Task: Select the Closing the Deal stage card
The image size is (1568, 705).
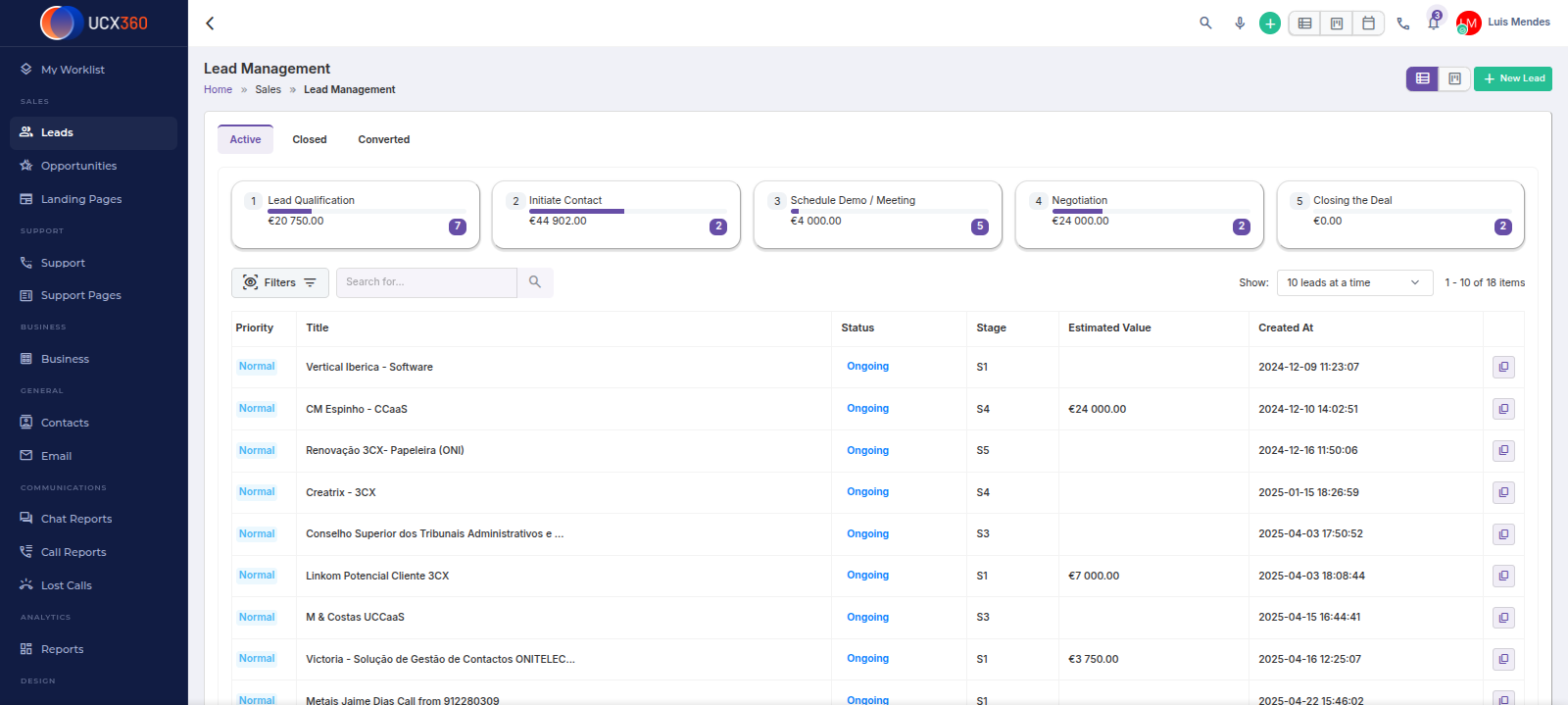Action: 1400,215
